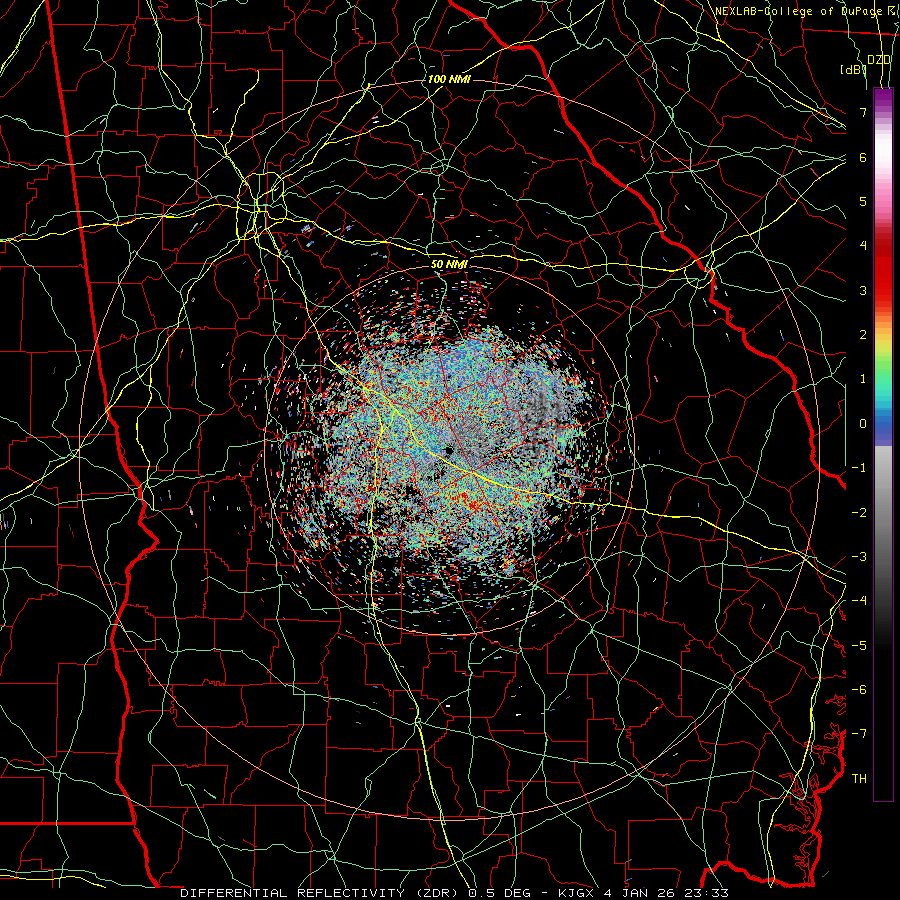This screenshot has height=900, width=900.
Task: Click the 6 dB legend value
Action: tap(863, 157)
